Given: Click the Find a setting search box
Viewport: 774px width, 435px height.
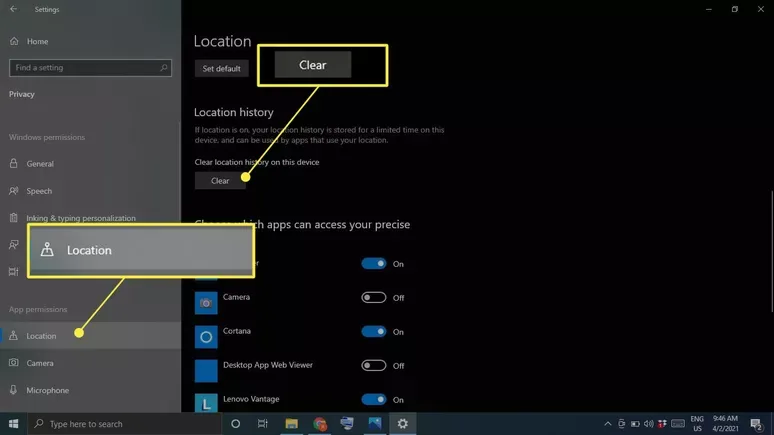Looking at the screenshot, I should point(90,68).
